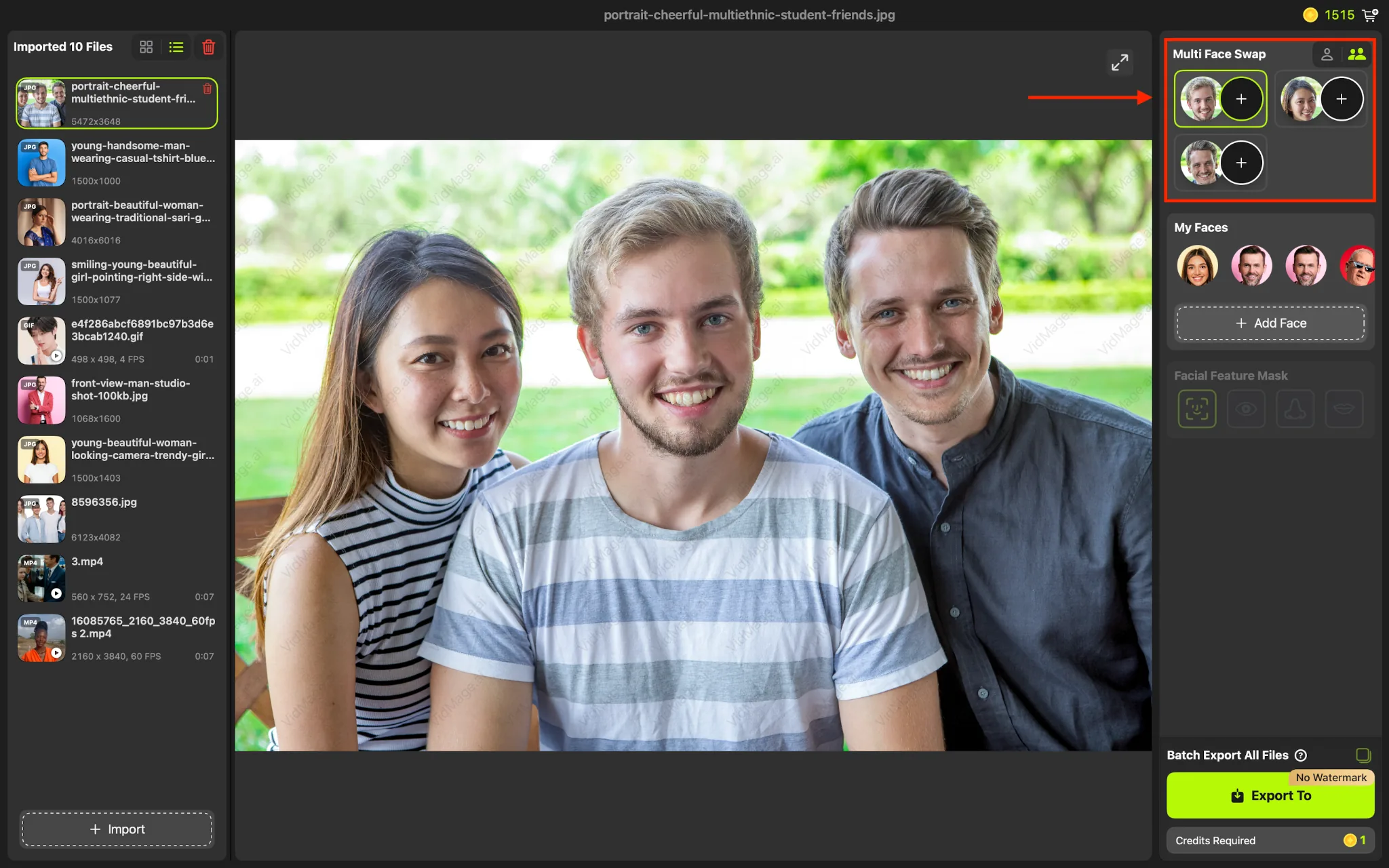Click the Multi Face Swap heading
Viewport: 1389px width, 868px height.
1219,54
